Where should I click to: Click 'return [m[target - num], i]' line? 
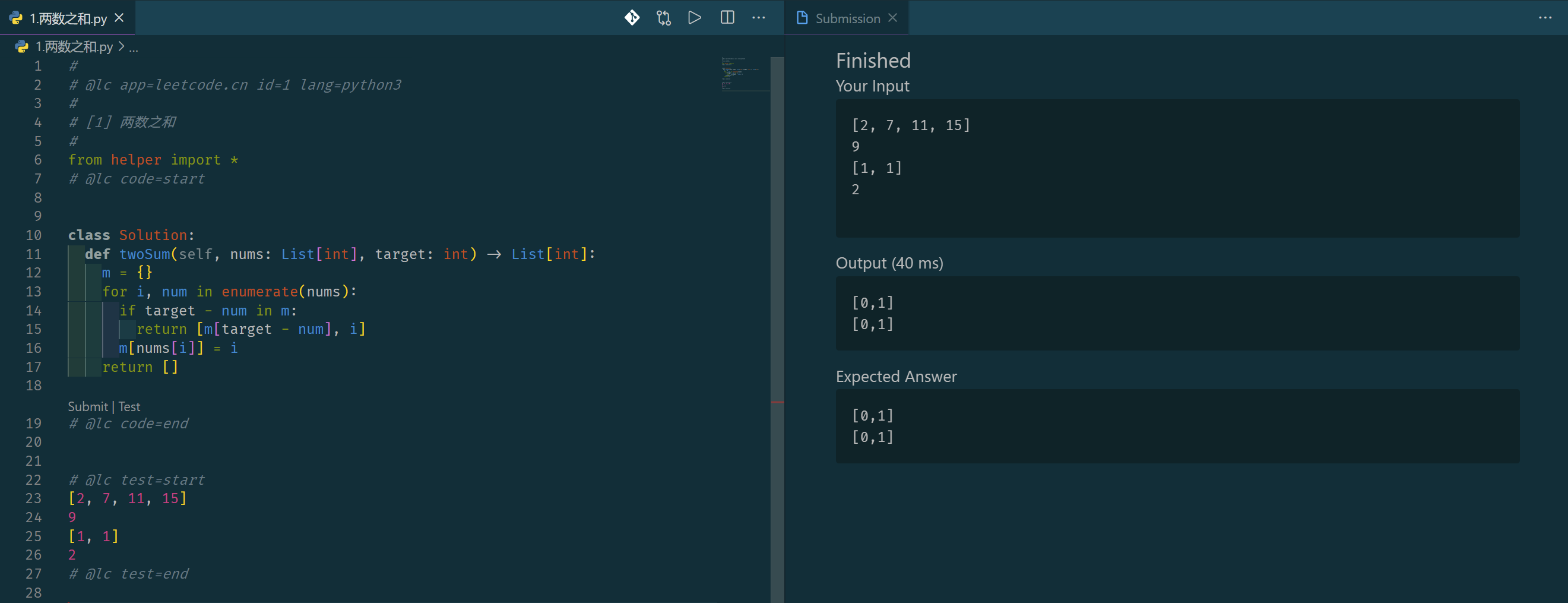(250, 330)
